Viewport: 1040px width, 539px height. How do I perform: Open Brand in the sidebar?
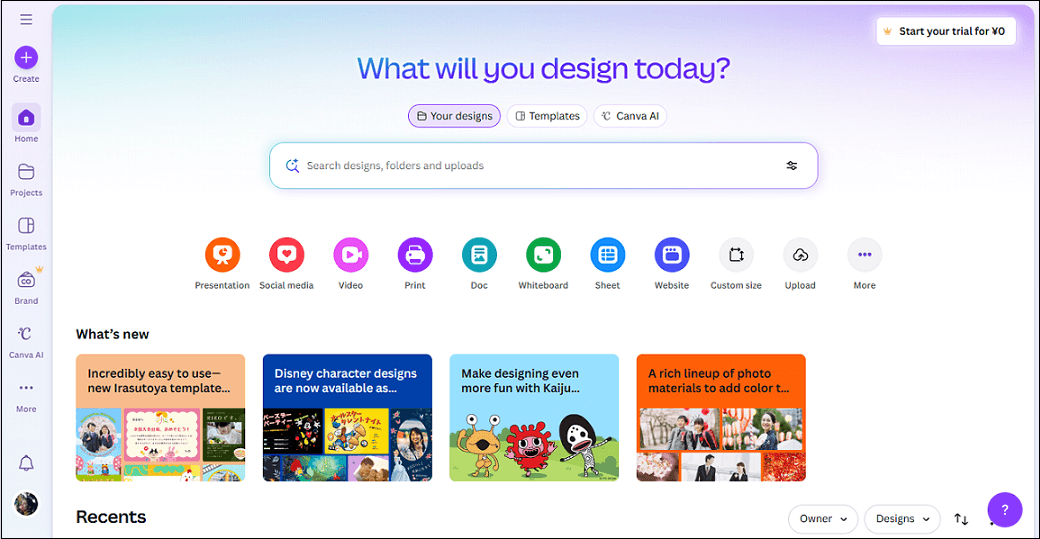point(26,287)
